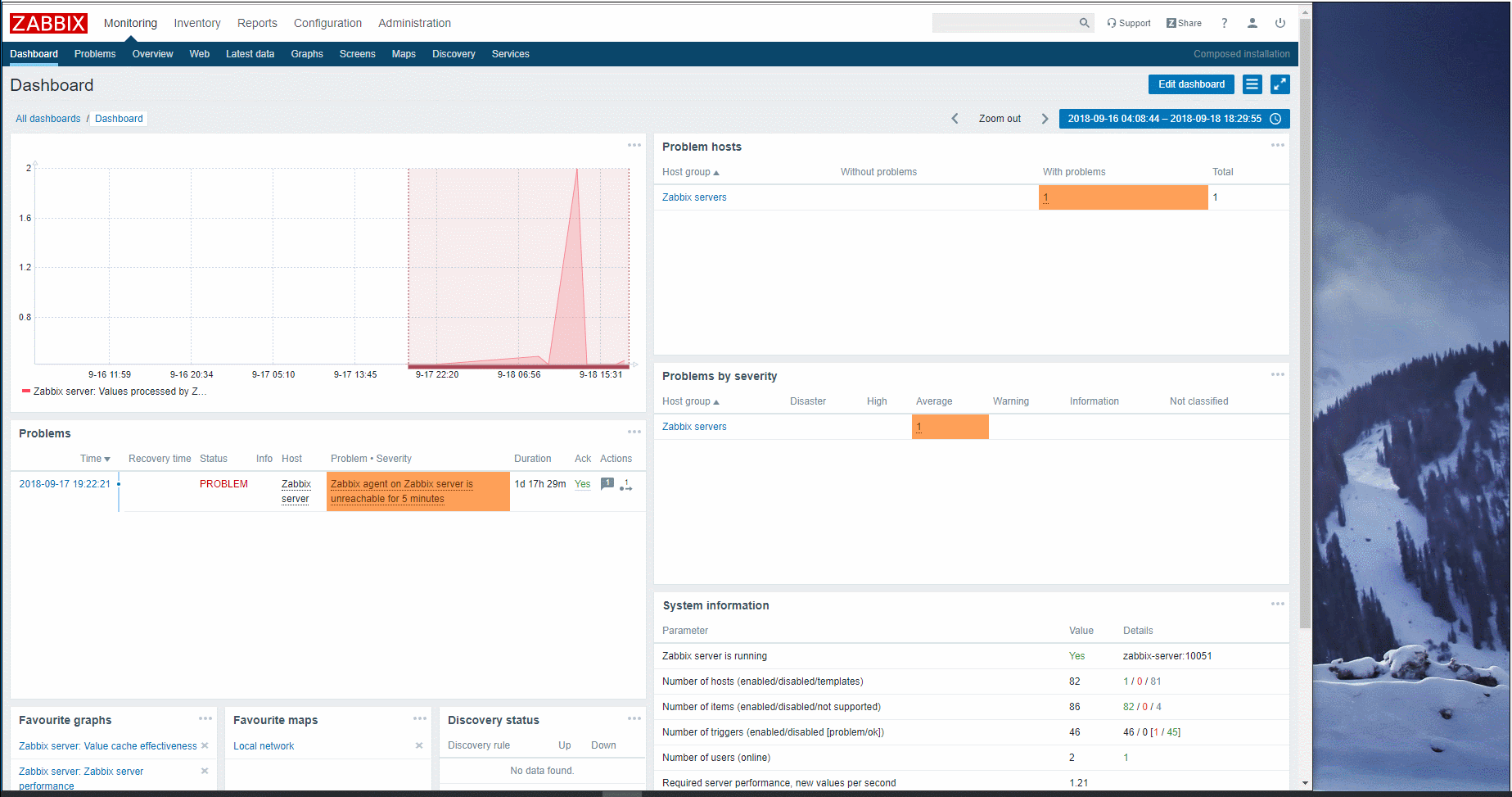
Task: Click Zoom out
Action: tap(1000, 119)
